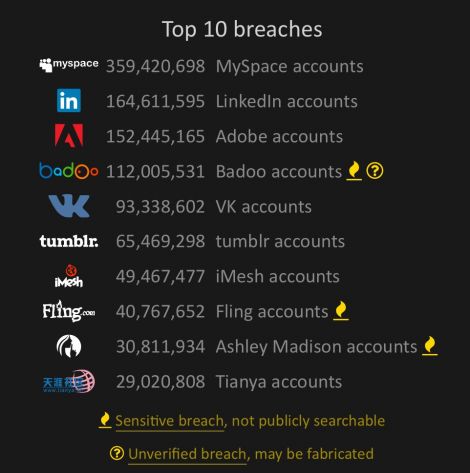Viewport: 470px width, 473px height.
Task: Click the Ashley Madison round logo
Action: 69,346
